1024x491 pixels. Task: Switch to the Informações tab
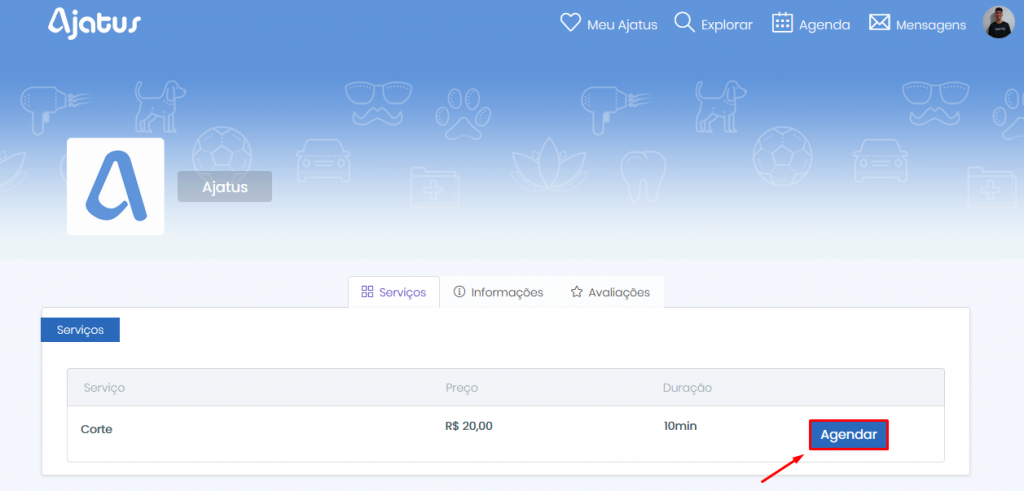click(498, 292)
